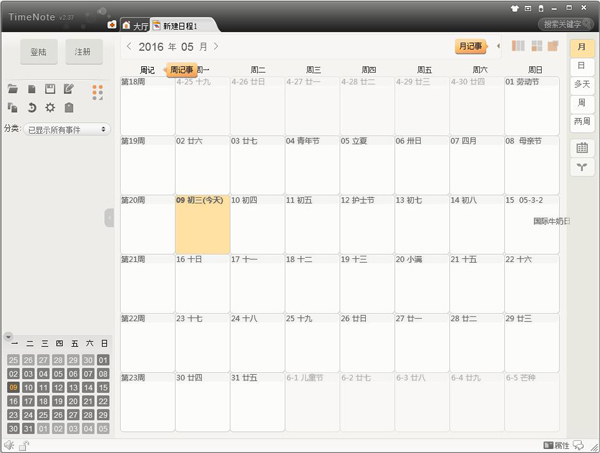Screen dimensions: 600x453
Task: Select the 31 廿五 calendar cell
Action: [257, 402]
